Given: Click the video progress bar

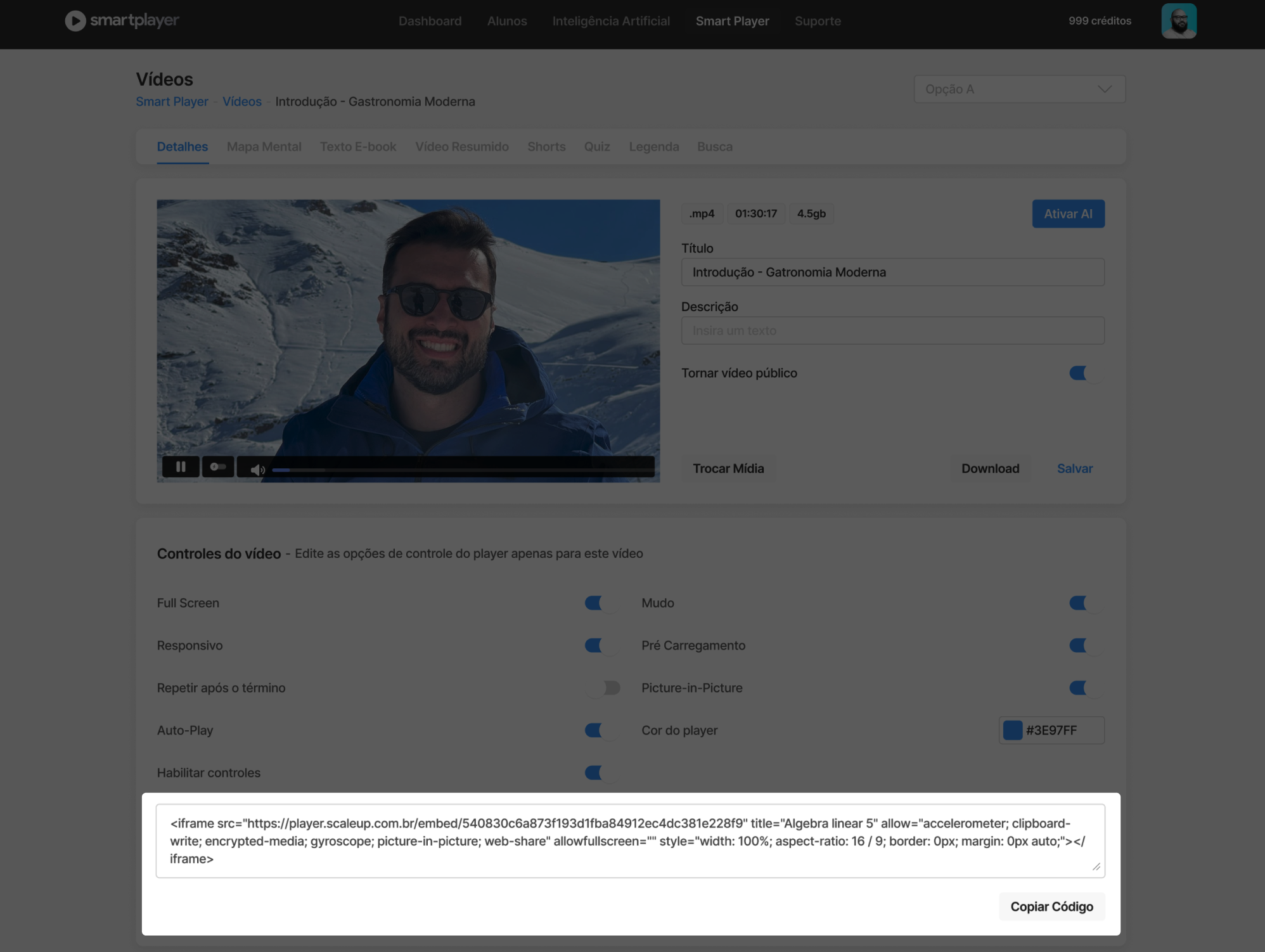Looking at the screenshot, I should (x=463, y=470).
